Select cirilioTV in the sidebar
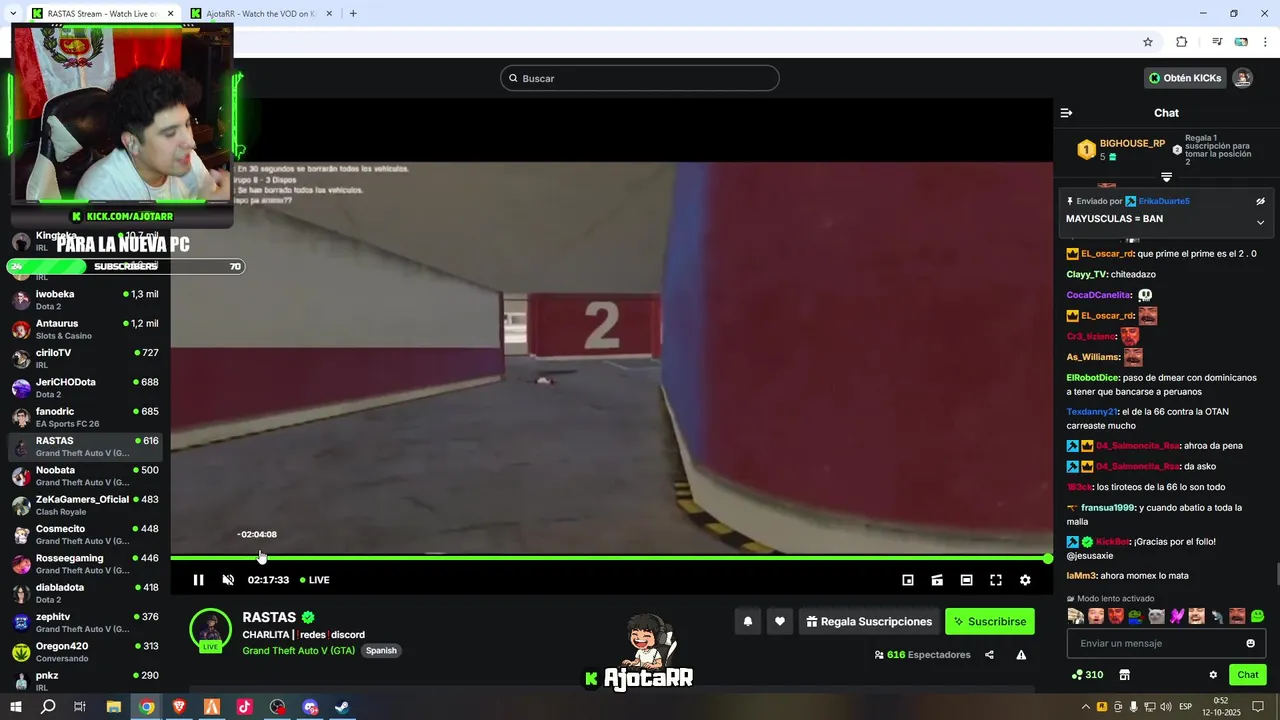 click(85, 358)
